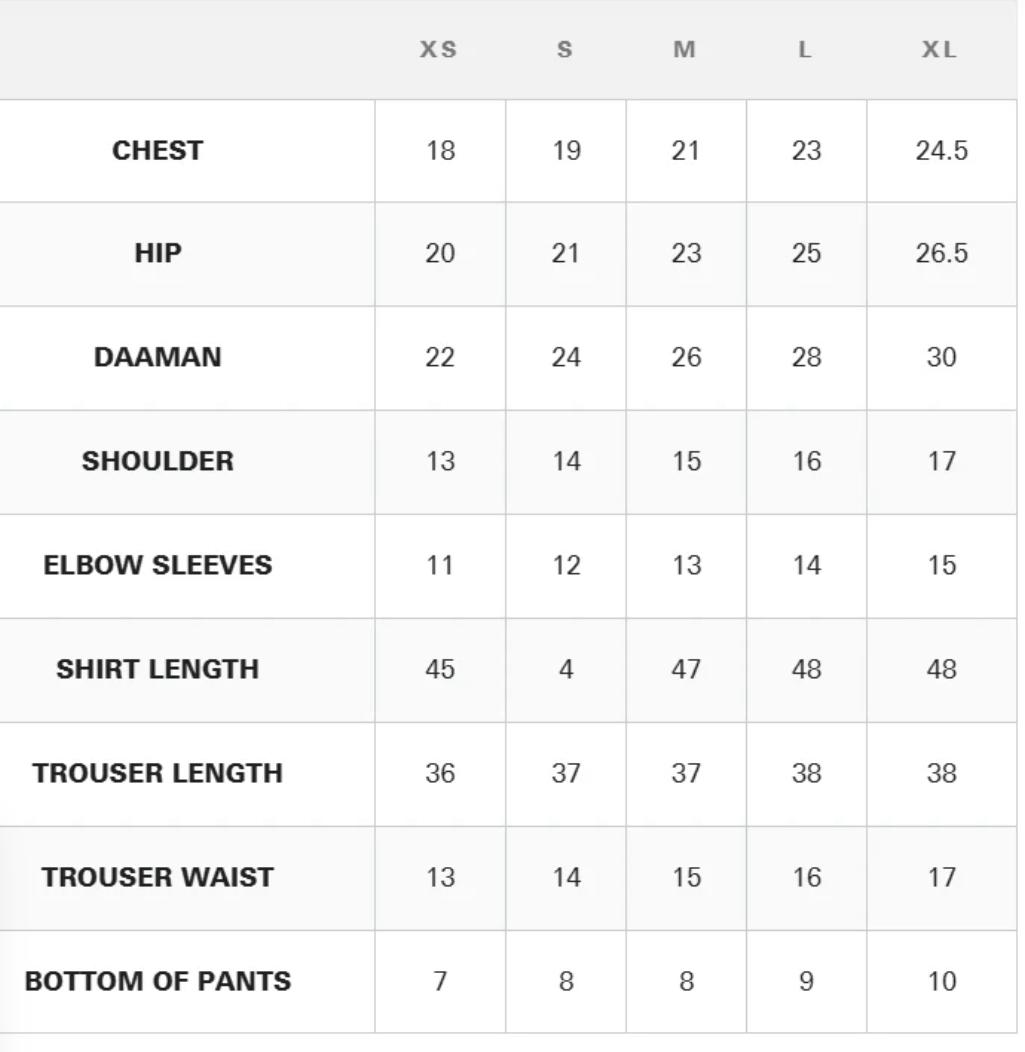The height and width of the screenshot is (1052, 1025).
Task: Click the XS shirt length value 45
Action: pyautogui.click(x=440, y=669)
